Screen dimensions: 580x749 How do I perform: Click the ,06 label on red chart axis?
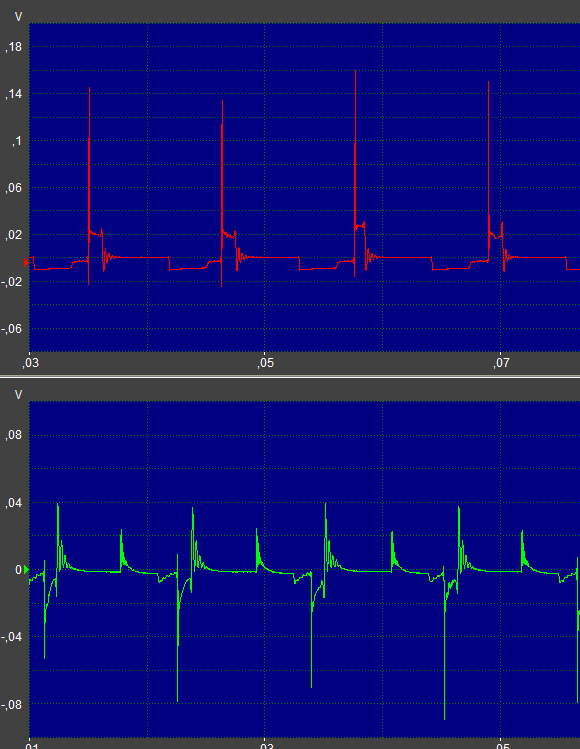(x=14, y=188)
